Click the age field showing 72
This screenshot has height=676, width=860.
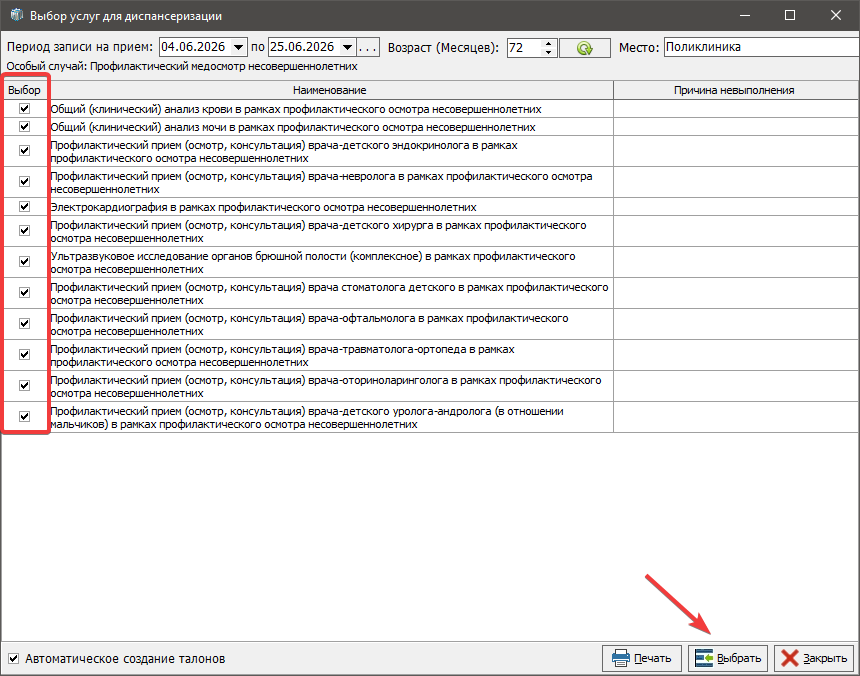[x=524, y=48]
